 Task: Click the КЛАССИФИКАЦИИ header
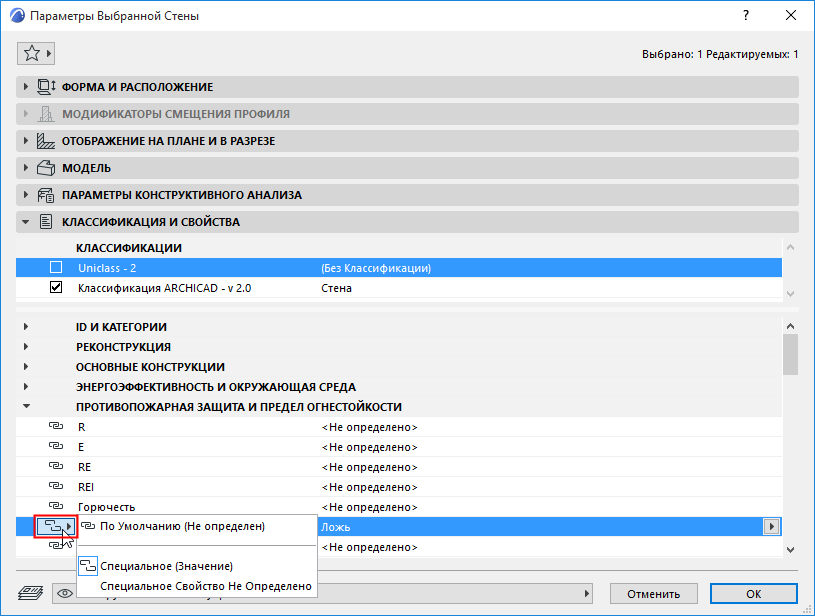click(129, 248)
